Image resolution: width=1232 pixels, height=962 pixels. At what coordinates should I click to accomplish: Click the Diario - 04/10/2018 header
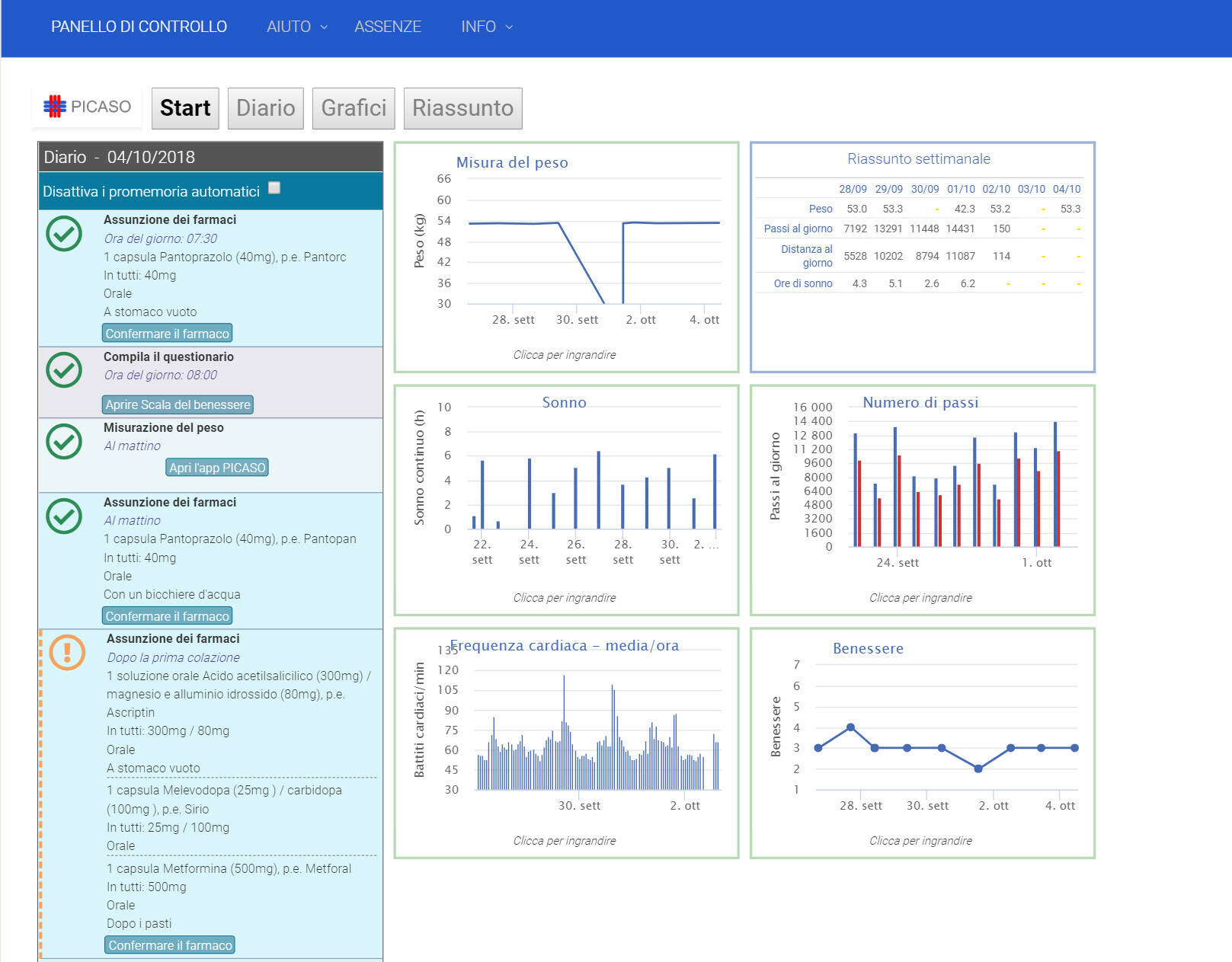pos(210,157)
